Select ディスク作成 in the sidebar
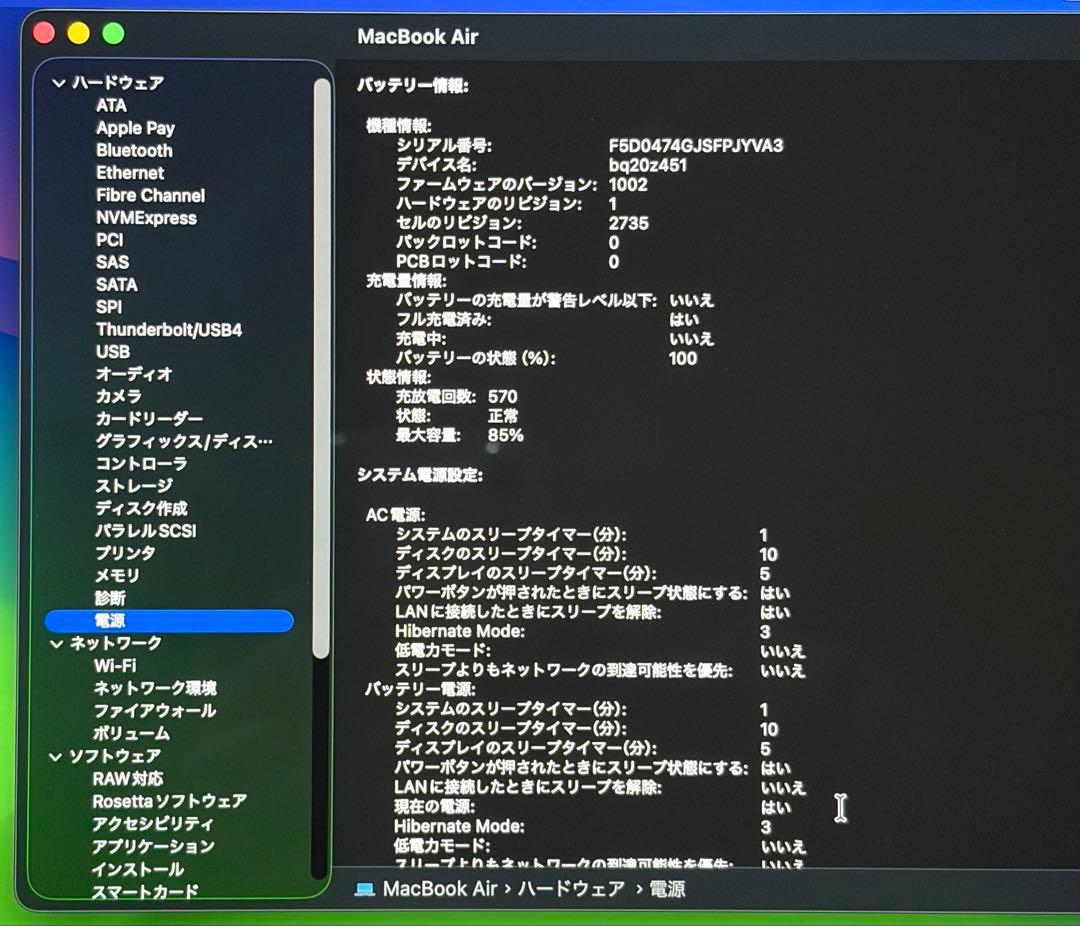1080x926 pixels. pyautogui.click(x=141, y=508)
